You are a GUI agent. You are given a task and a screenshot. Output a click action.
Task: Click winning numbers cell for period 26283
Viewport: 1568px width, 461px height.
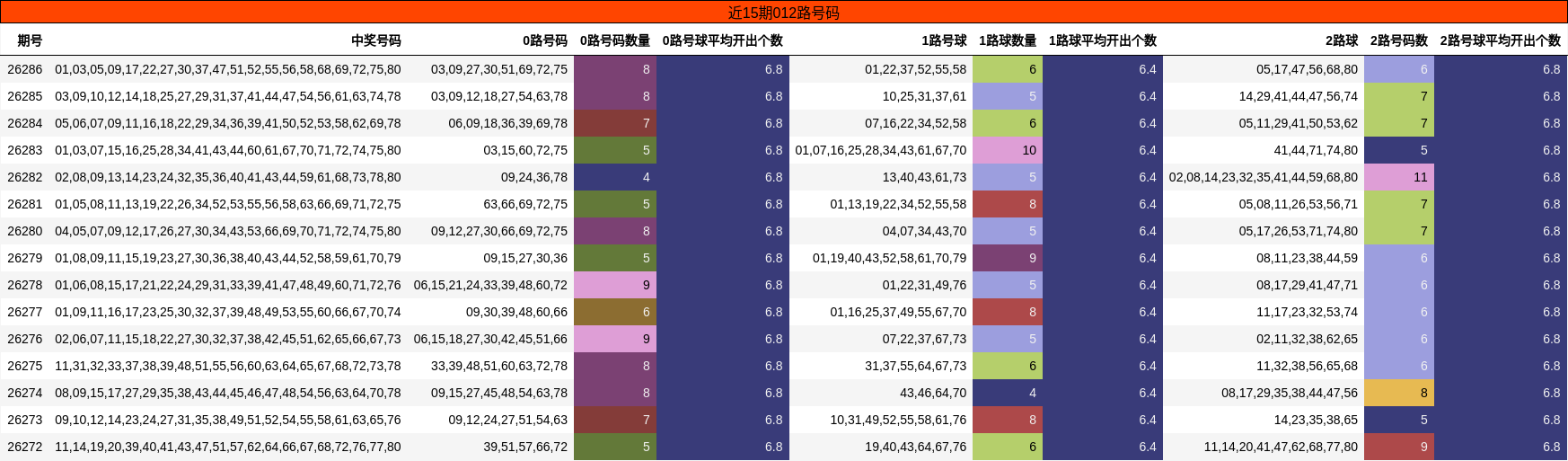pos(228,150)
